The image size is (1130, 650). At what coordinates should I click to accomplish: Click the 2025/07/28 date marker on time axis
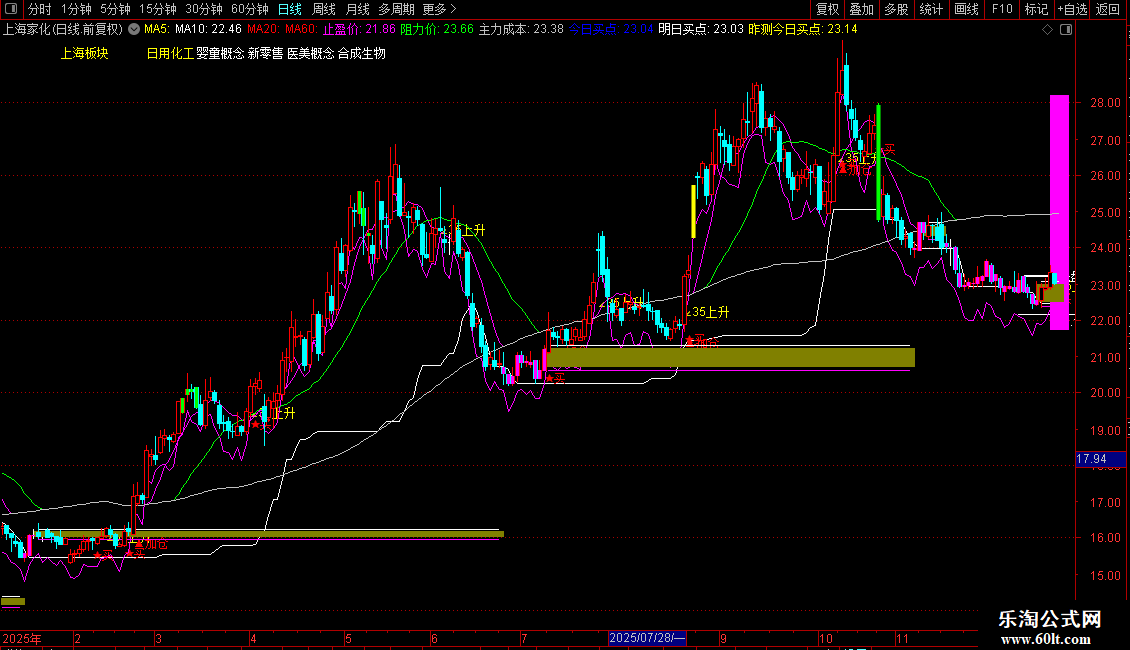pyautogui.click(x=647, y=638)
